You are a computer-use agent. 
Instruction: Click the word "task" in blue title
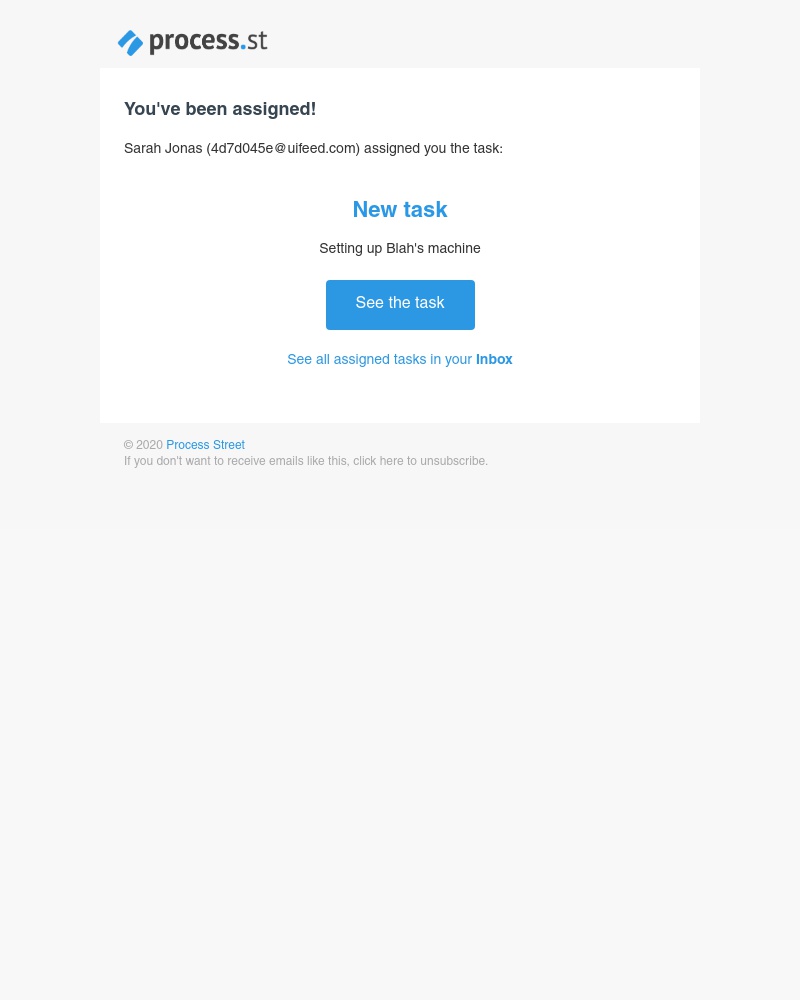pyautogui.click(x=426, y=209)
